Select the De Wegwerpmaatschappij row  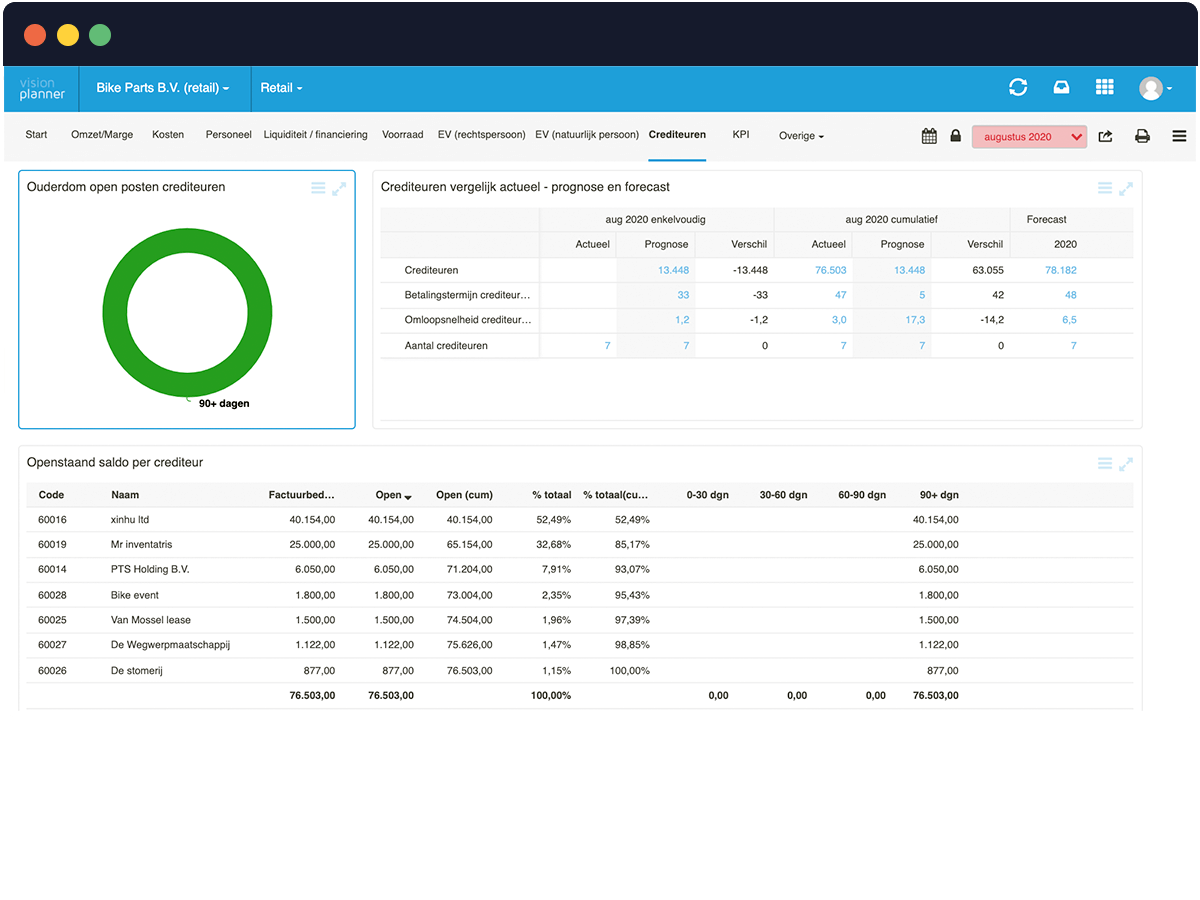[580, 645]
